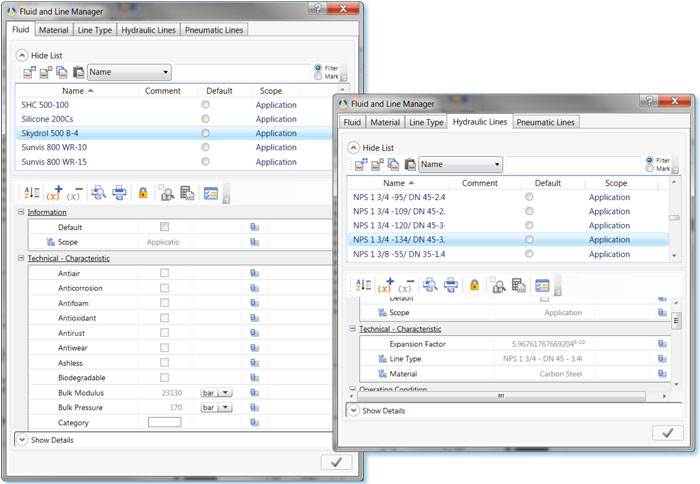
Task: Click add variable (x)+ icon in left window
Action: (x=54, y=193)
